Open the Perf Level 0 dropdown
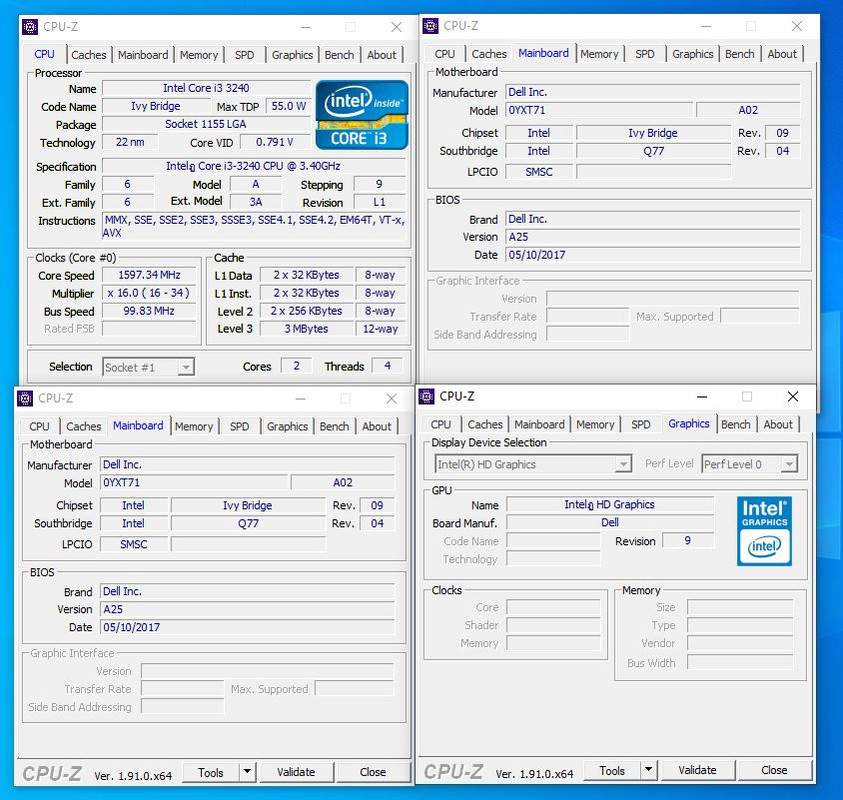Viewport: 843px width, 800px height. [749, 464]
